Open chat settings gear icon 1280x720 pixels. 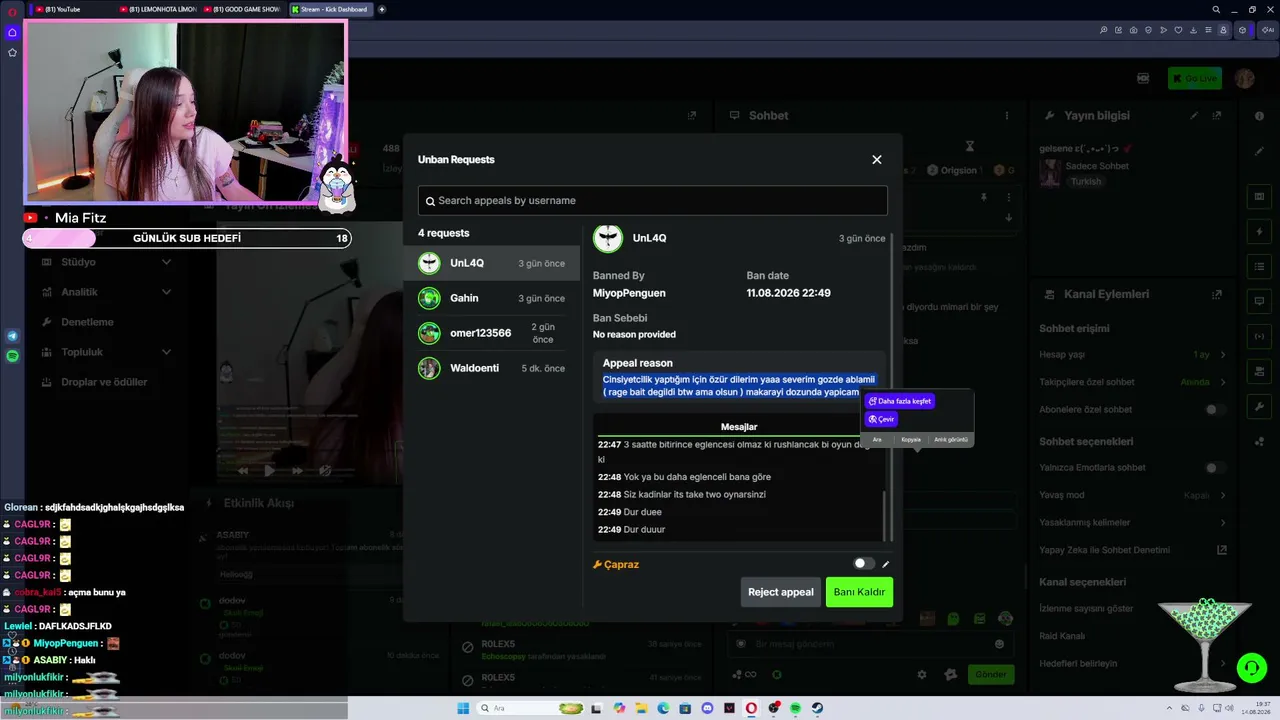[x=922, y=675]
